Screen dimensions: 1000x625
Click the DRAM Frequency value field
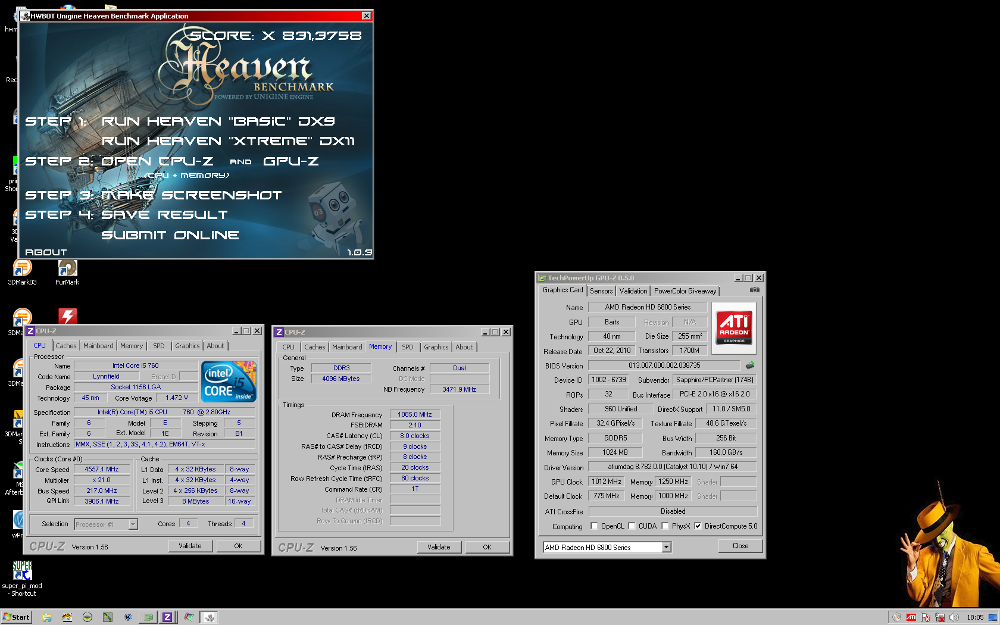[415, 415]
